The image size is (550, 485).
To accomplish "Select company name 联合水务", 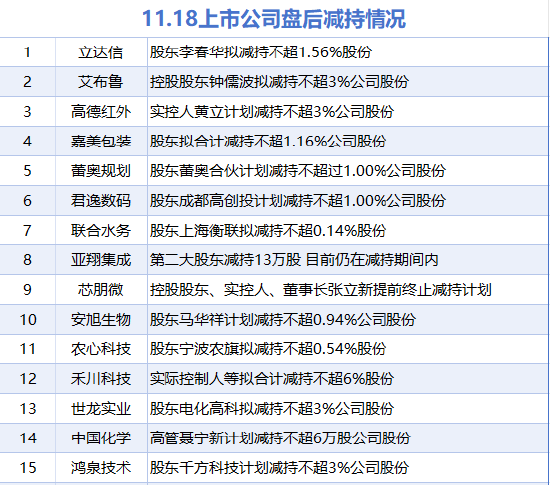I will [x=101, y=231].
